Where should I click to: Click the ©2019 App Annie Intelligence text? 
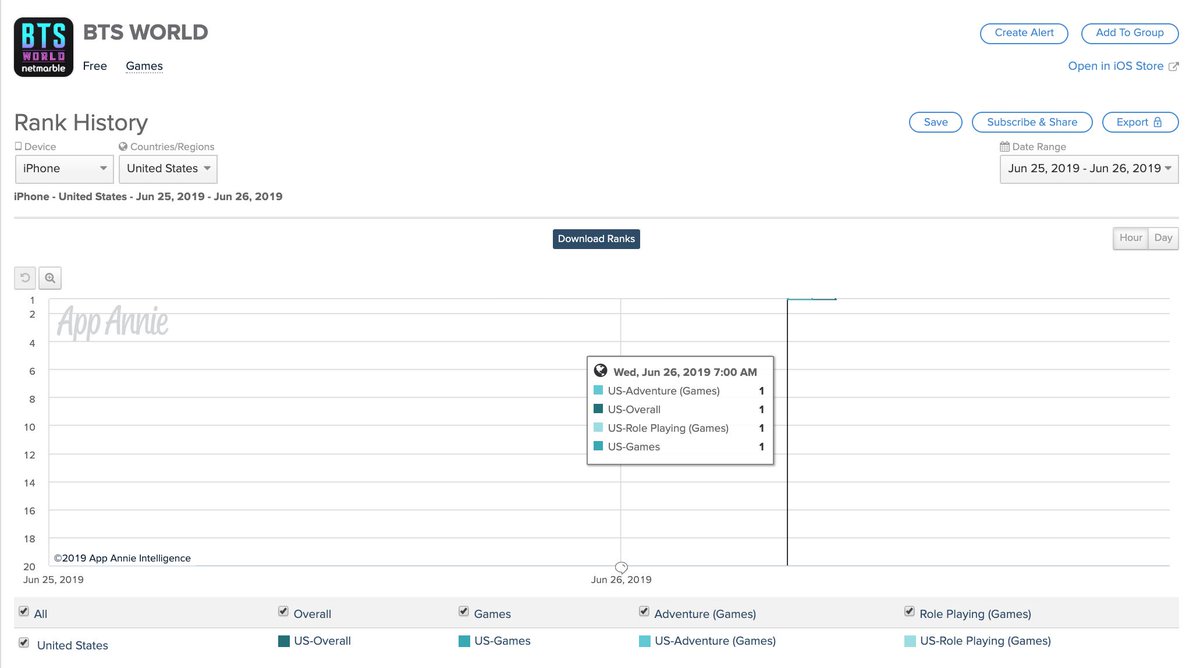[x=122, y=559]
